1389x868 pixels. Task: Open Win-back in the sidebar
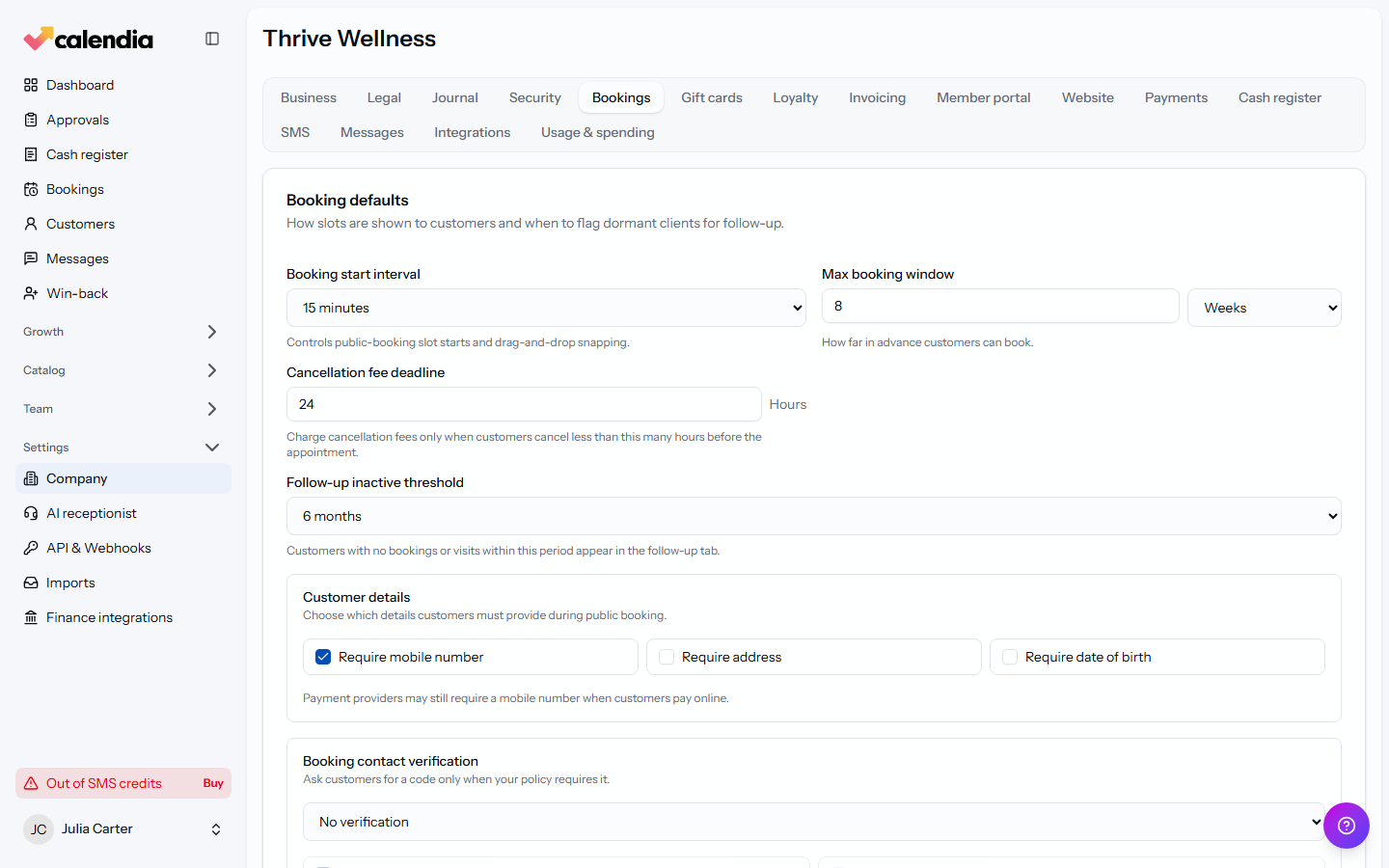coord(123,293)
